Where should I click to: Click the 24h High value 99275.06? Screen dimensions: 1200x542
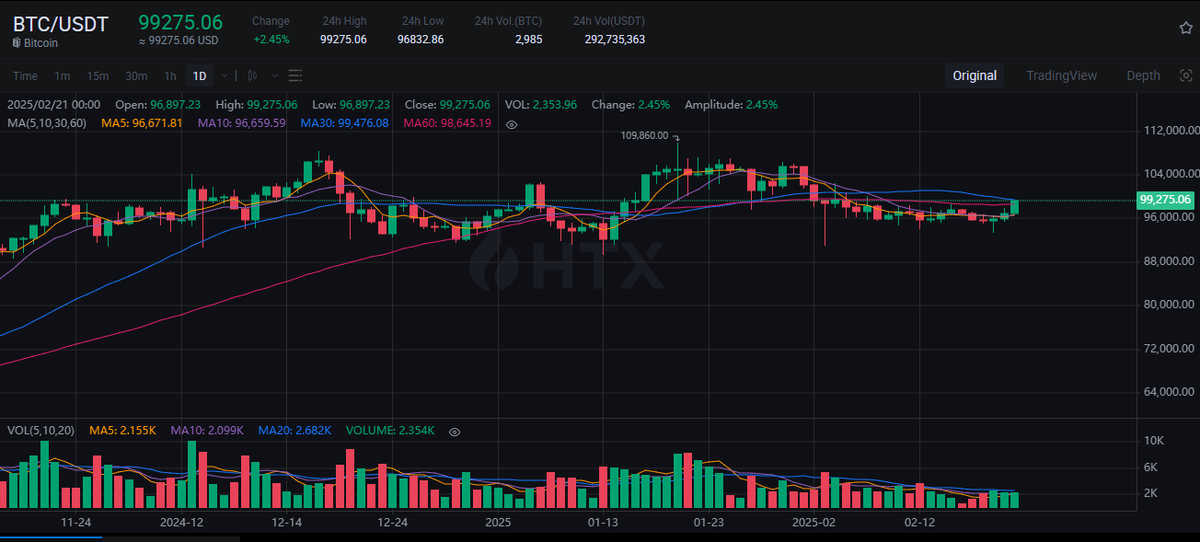pos(343,39)
